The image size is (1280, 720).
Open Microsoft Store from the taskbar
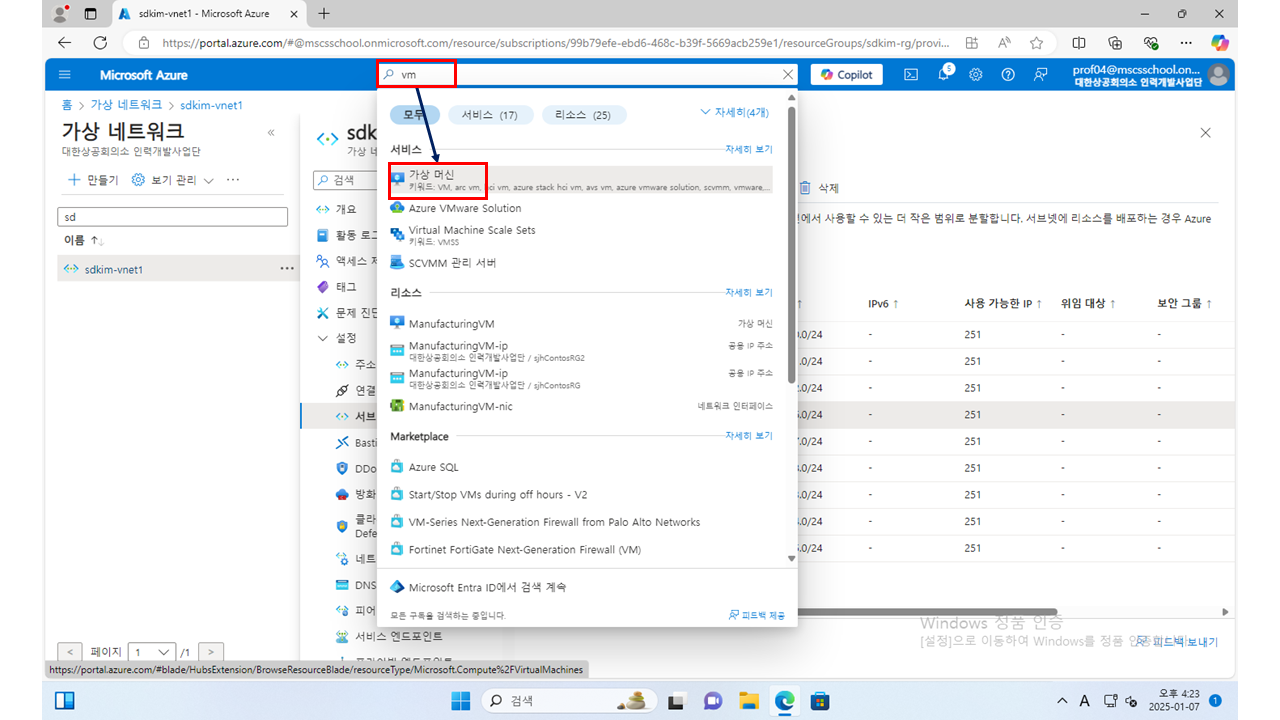(x=820, y=700)
